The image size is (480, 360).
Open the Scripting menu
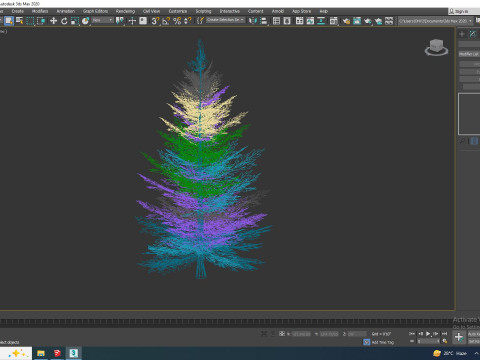pyautogui.click(x=203, y=11)
